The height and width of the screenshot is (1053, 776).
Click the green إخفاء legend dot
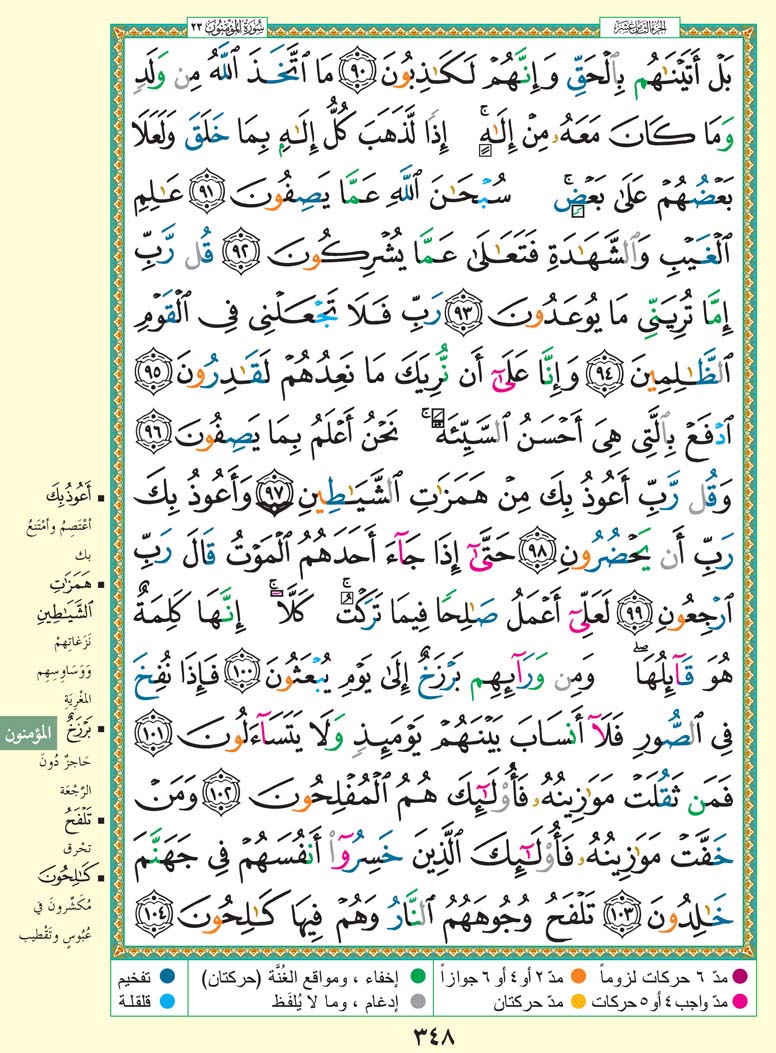point(416,975)
